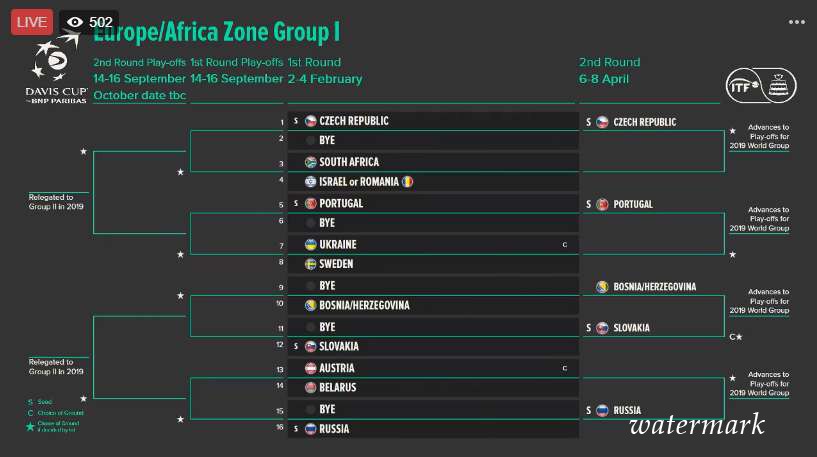Click the red LIVE badge
Image resolution: width=817 pixels, height=457 pixels.
click(32, 22)
